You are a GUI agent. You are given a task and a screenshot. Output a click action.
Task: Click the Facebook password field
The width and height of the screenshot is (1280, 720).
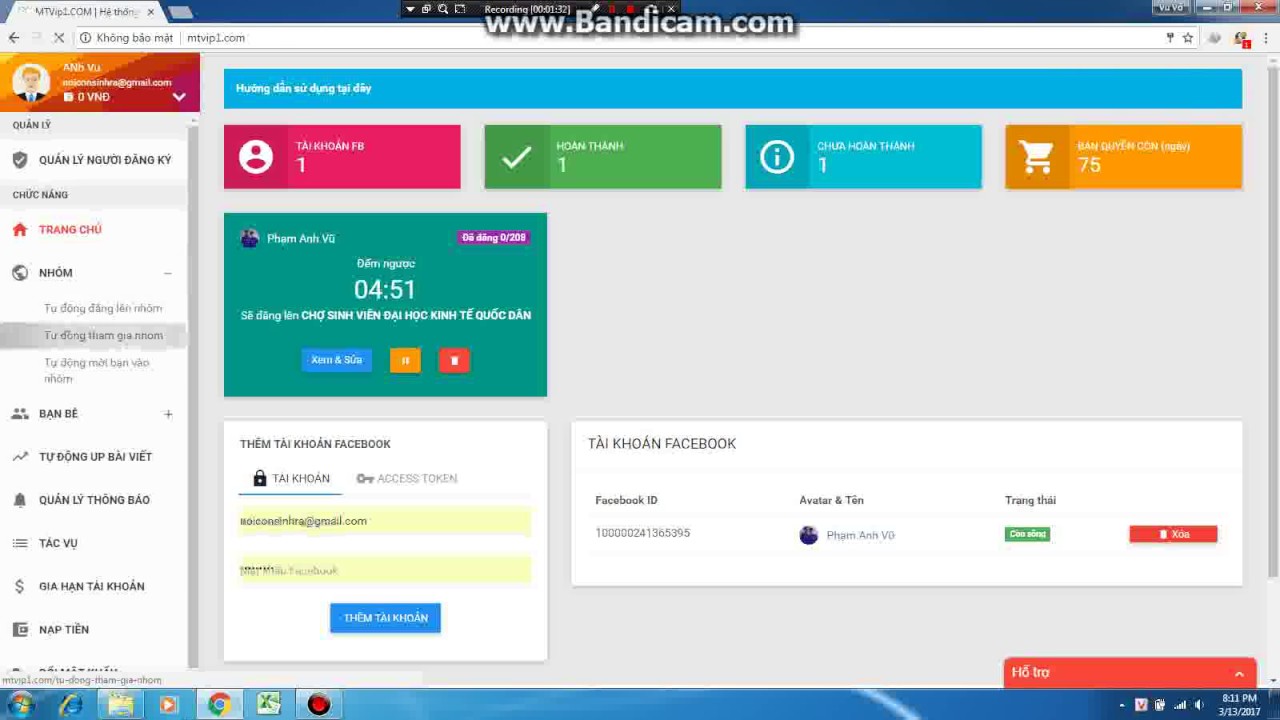[x=385, y=570]
